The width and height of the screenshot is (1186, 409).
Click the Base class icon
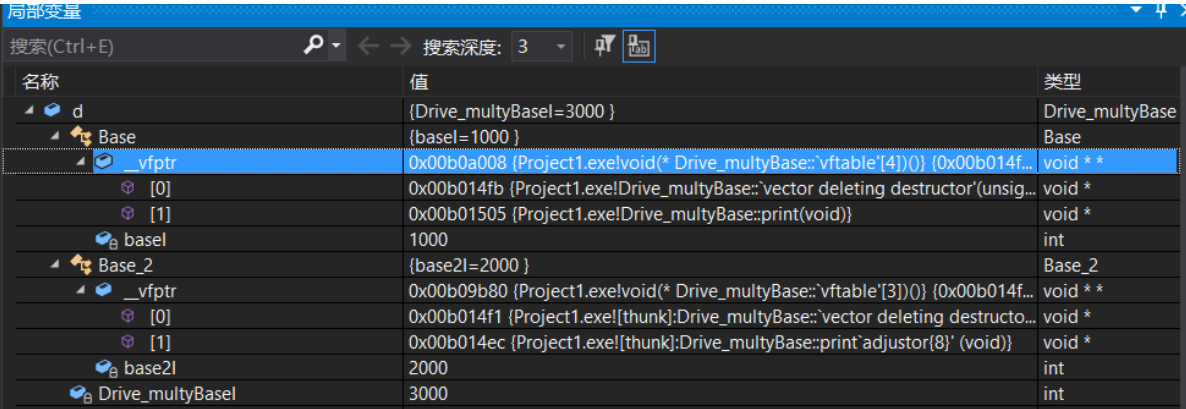[x=80, y=137]
